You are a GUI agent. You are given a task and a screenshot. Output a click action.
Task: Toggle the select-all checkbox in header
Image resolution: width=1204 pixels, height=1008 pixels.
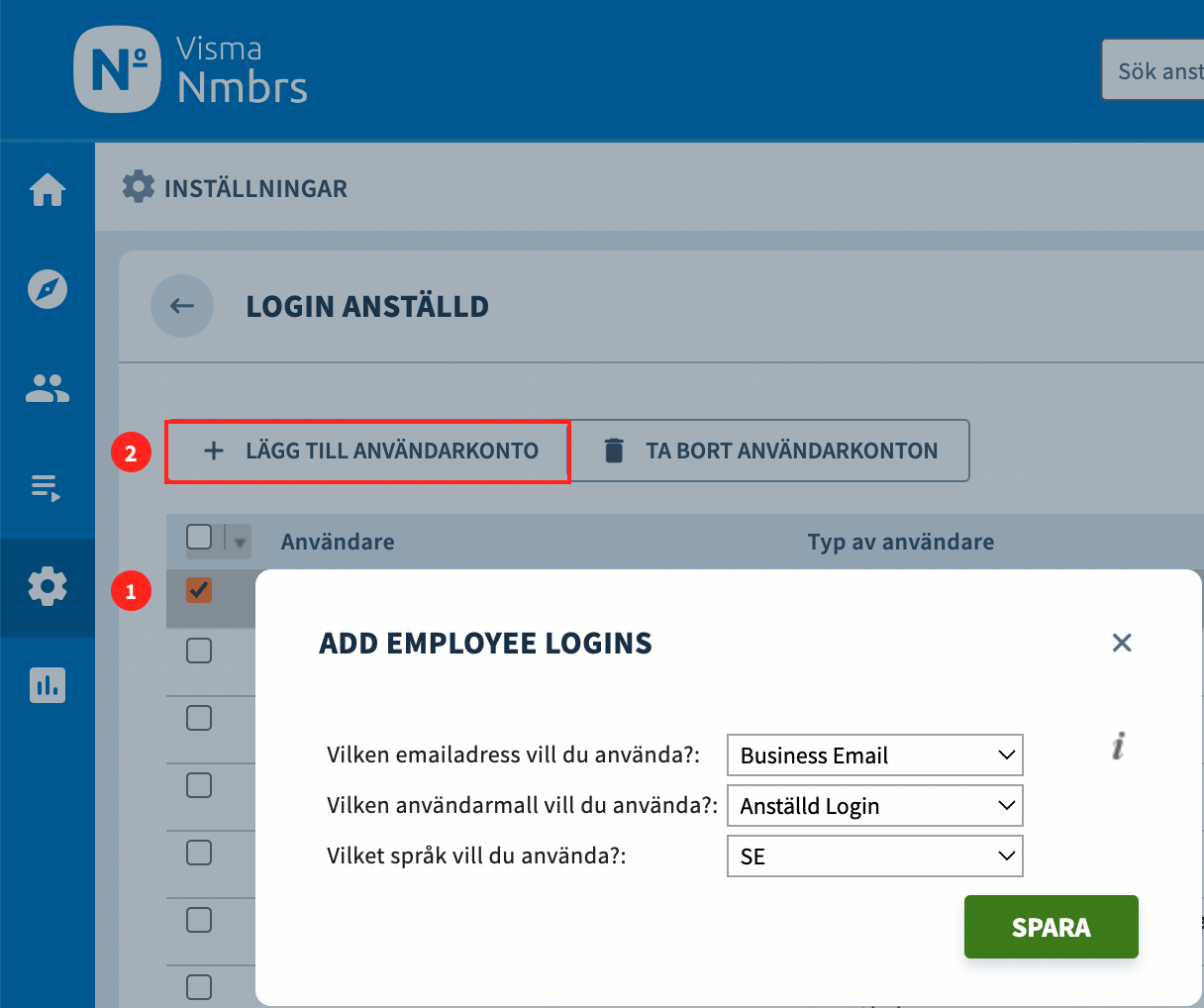click(199, 537)
